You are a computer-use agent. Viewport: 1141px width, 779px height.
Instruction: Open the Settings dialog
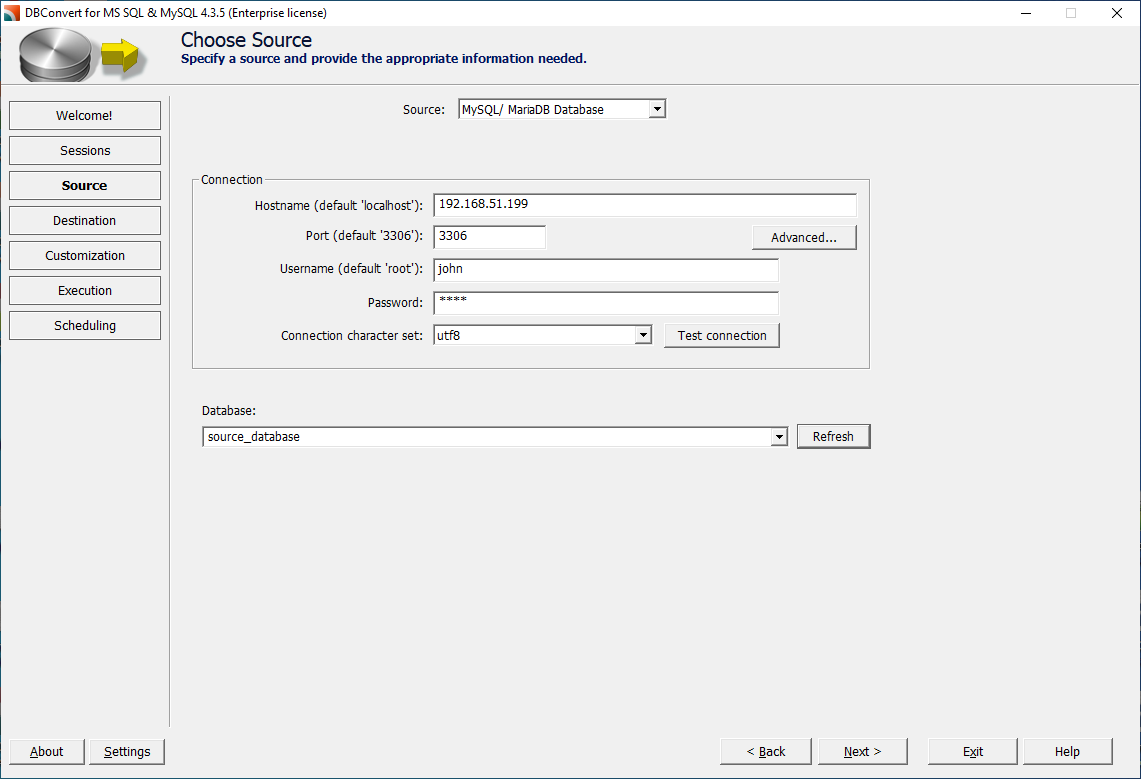(126, 751)
